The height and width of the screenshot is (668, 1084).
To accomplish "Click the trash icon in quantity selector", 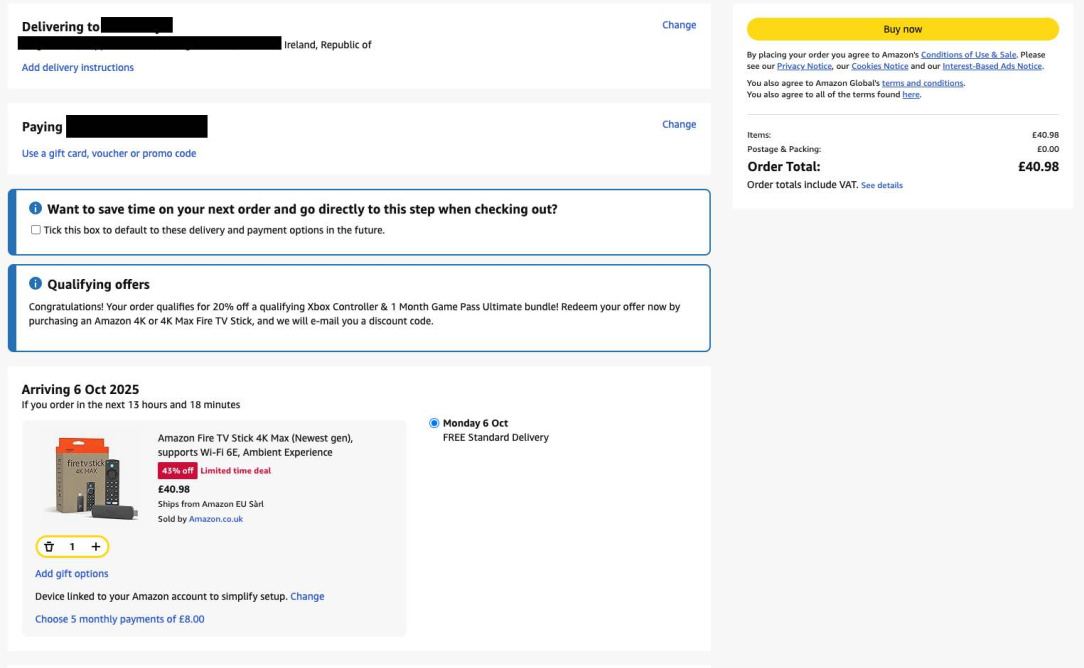I will [49, 546].
